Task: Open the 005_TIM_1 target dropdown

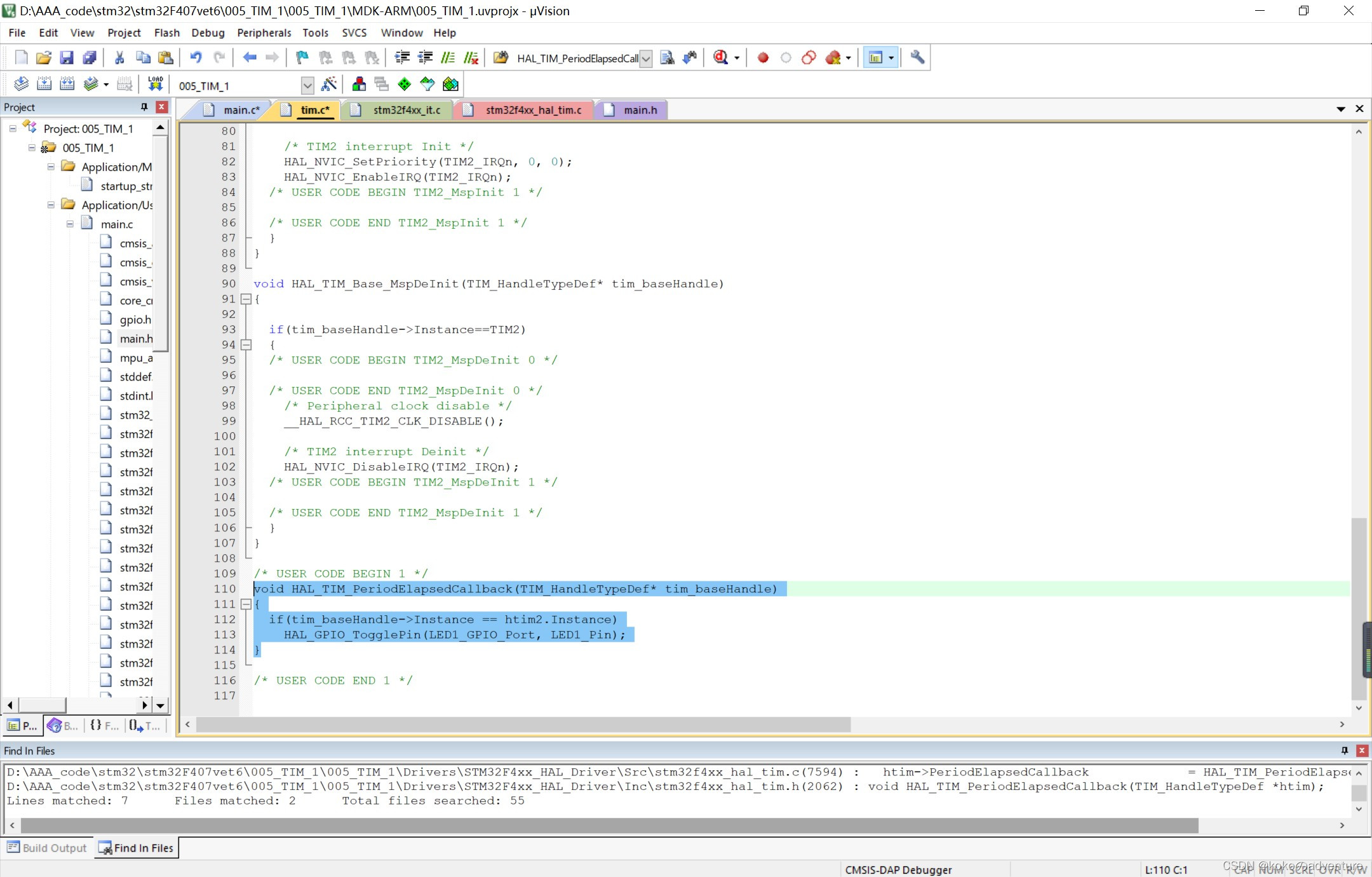Action: (x=307, y=85)
